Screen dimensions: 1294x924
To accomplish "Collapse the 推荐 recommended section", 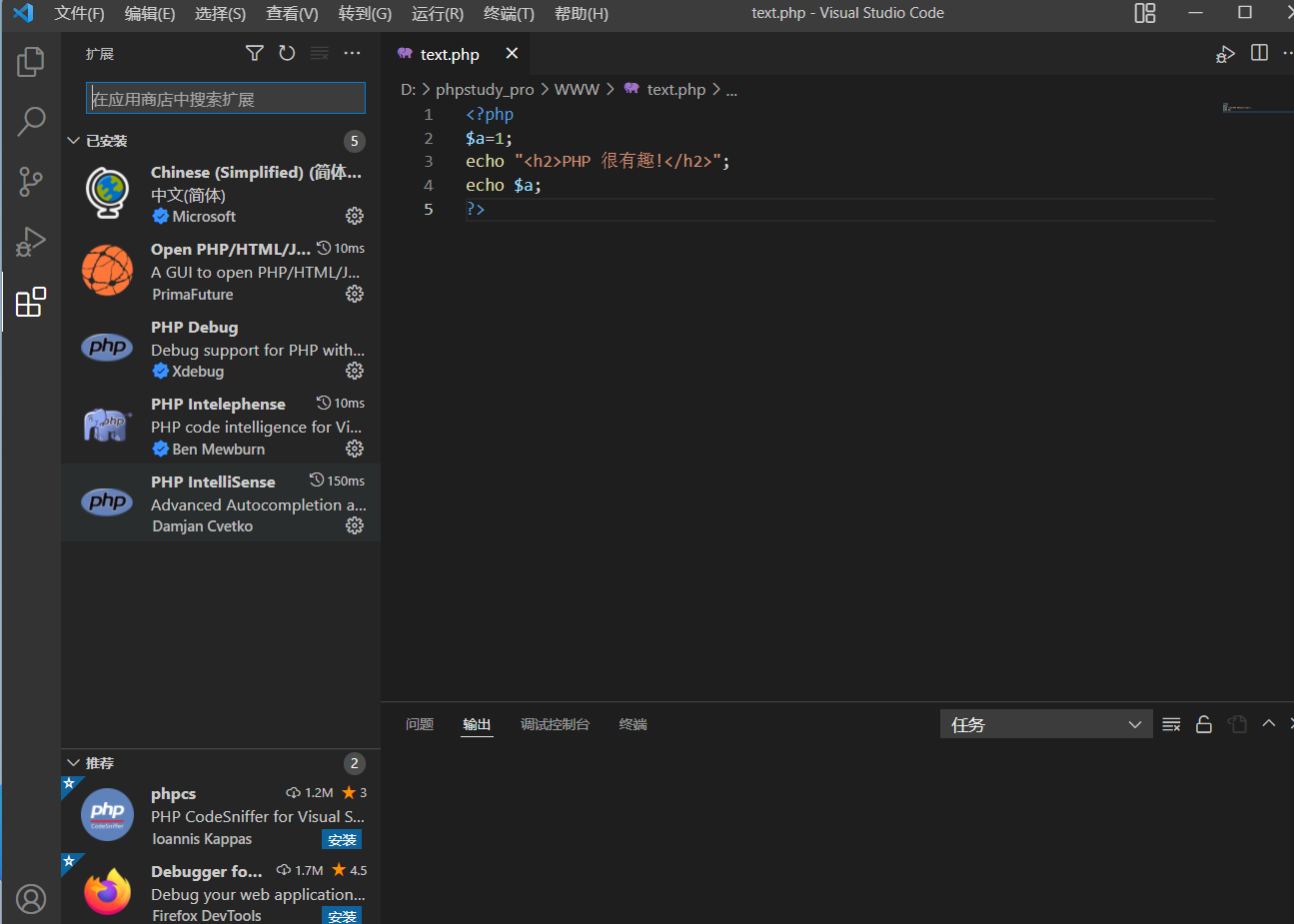I will click(x=73, y=763).
